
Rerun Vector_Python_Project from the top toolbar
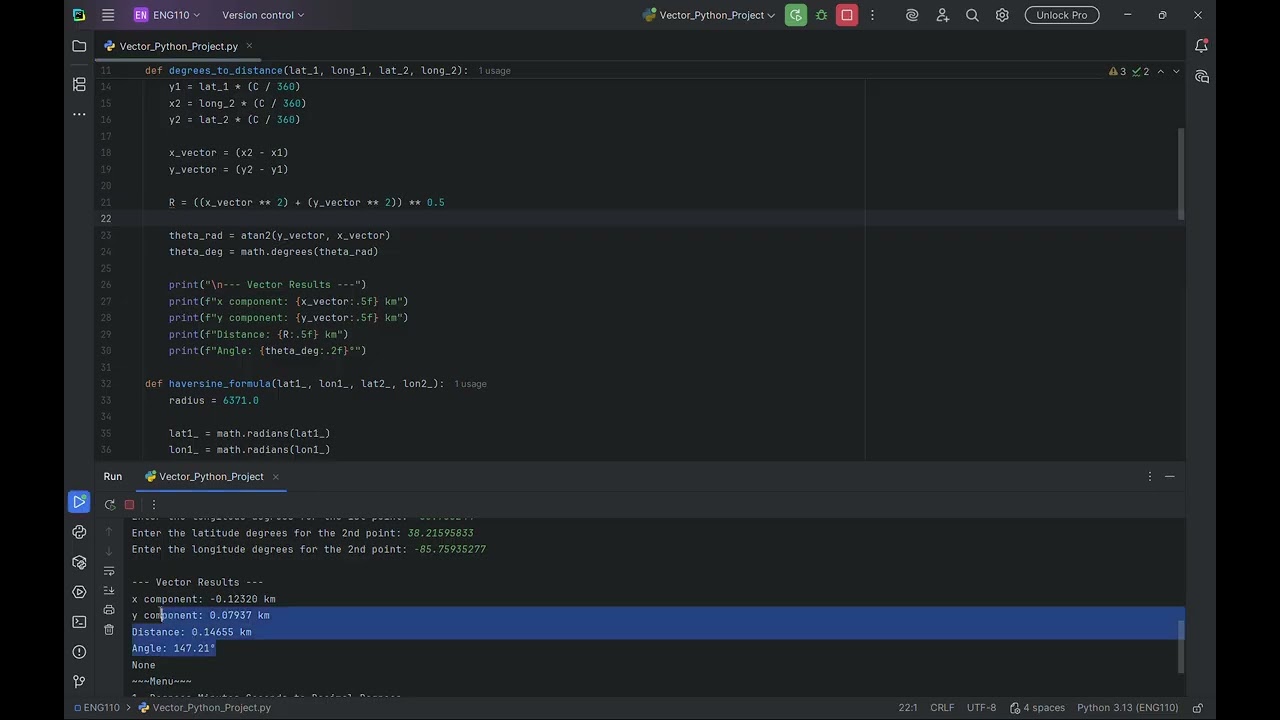[796, 15]
